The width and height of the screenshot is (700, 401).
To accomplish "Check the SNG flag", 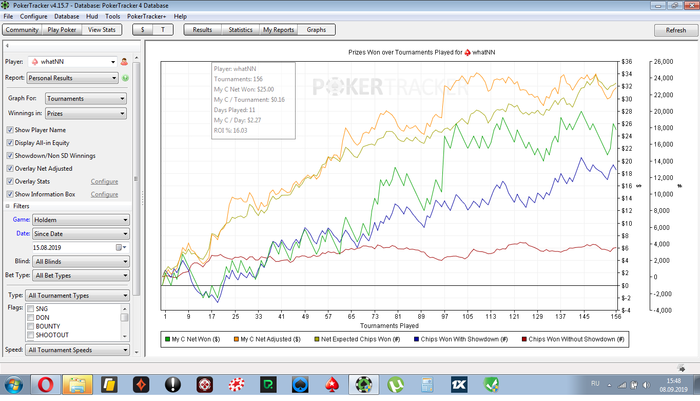I will (31, 309).
